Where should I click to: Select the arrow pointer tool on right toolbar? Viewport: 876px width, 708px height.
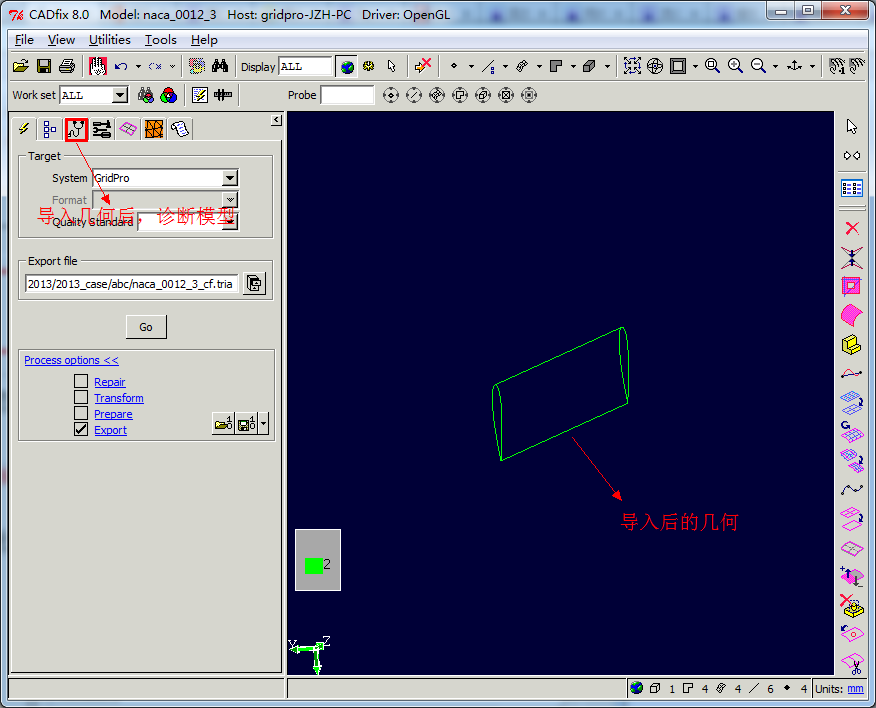[x=852, y=126]
